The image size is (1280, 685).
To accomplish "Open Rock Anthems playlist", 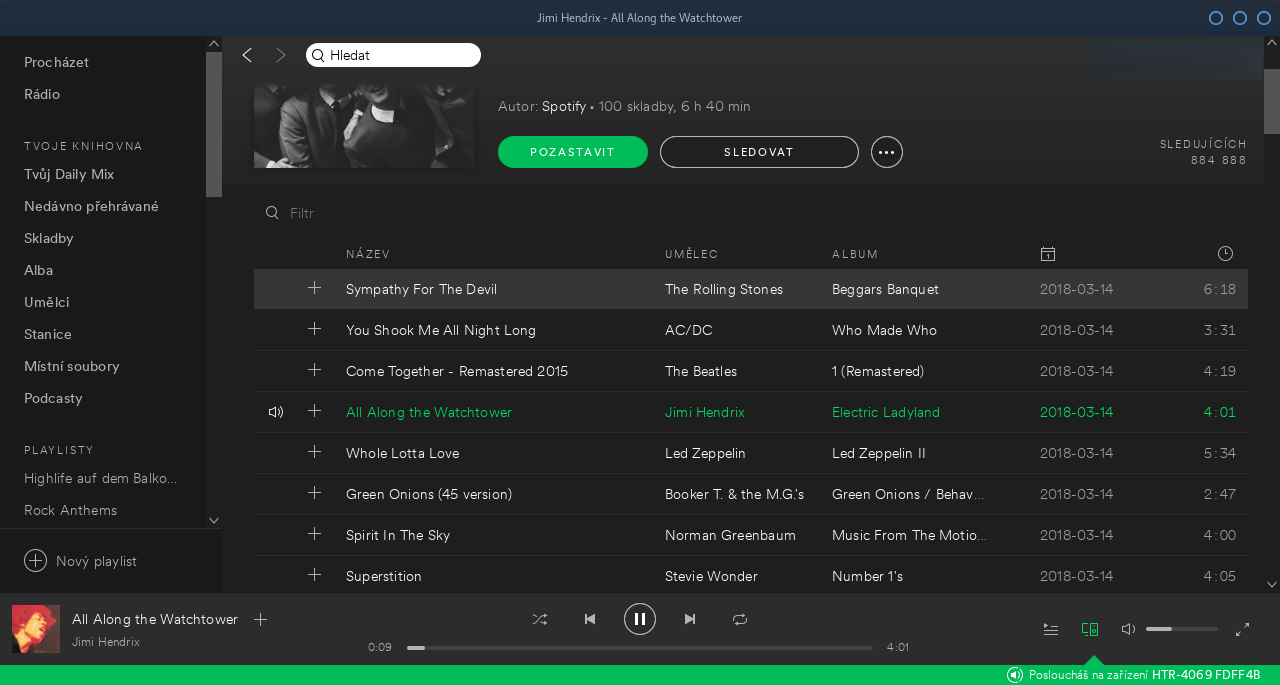I will [71, 510].
